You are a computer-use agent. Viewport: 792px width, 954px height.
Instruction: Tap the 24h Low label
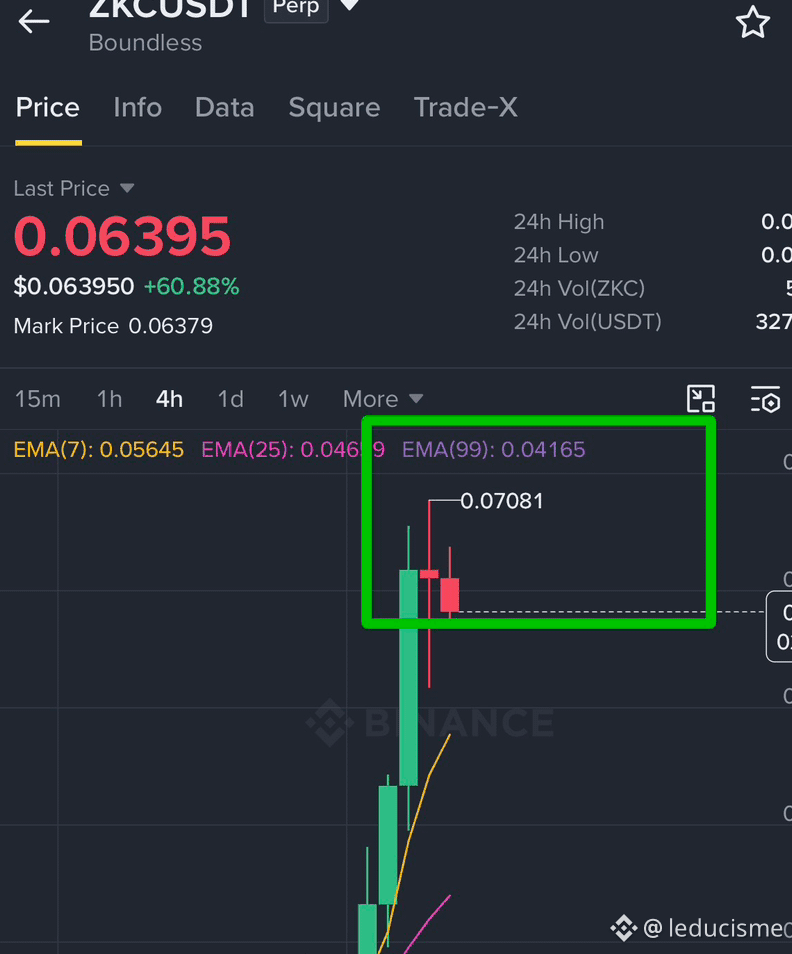(555, 256)
